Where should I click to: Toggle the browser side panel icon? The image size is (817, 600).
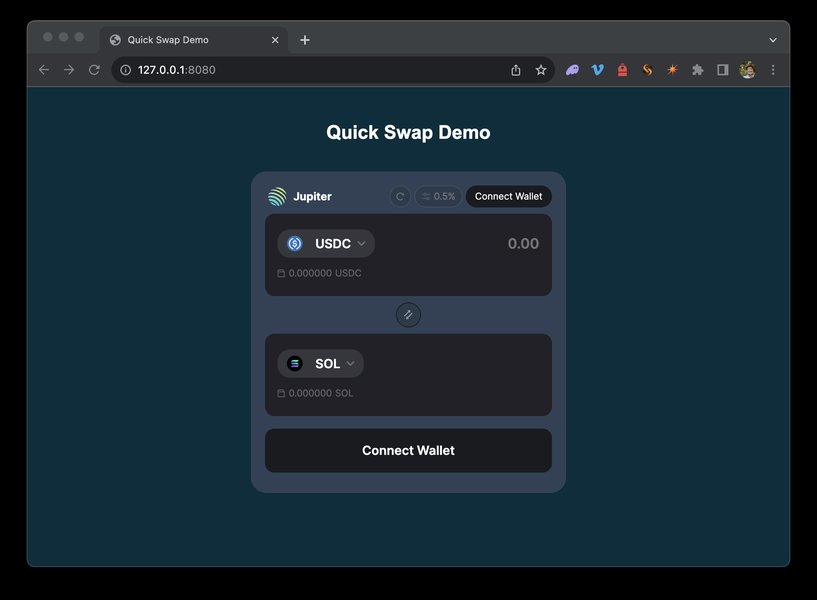point(722,70)
